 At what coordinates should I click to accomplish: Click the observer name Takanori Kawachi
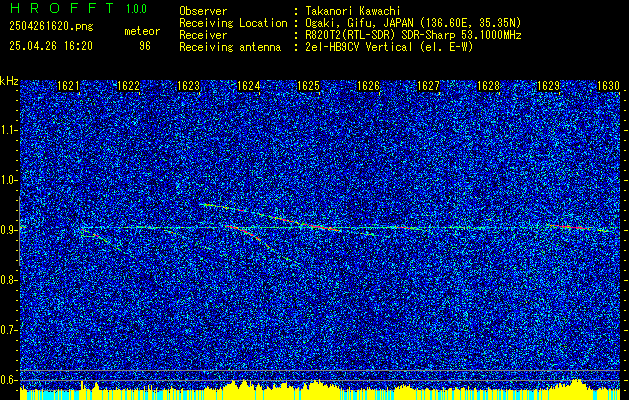point(353,11)
